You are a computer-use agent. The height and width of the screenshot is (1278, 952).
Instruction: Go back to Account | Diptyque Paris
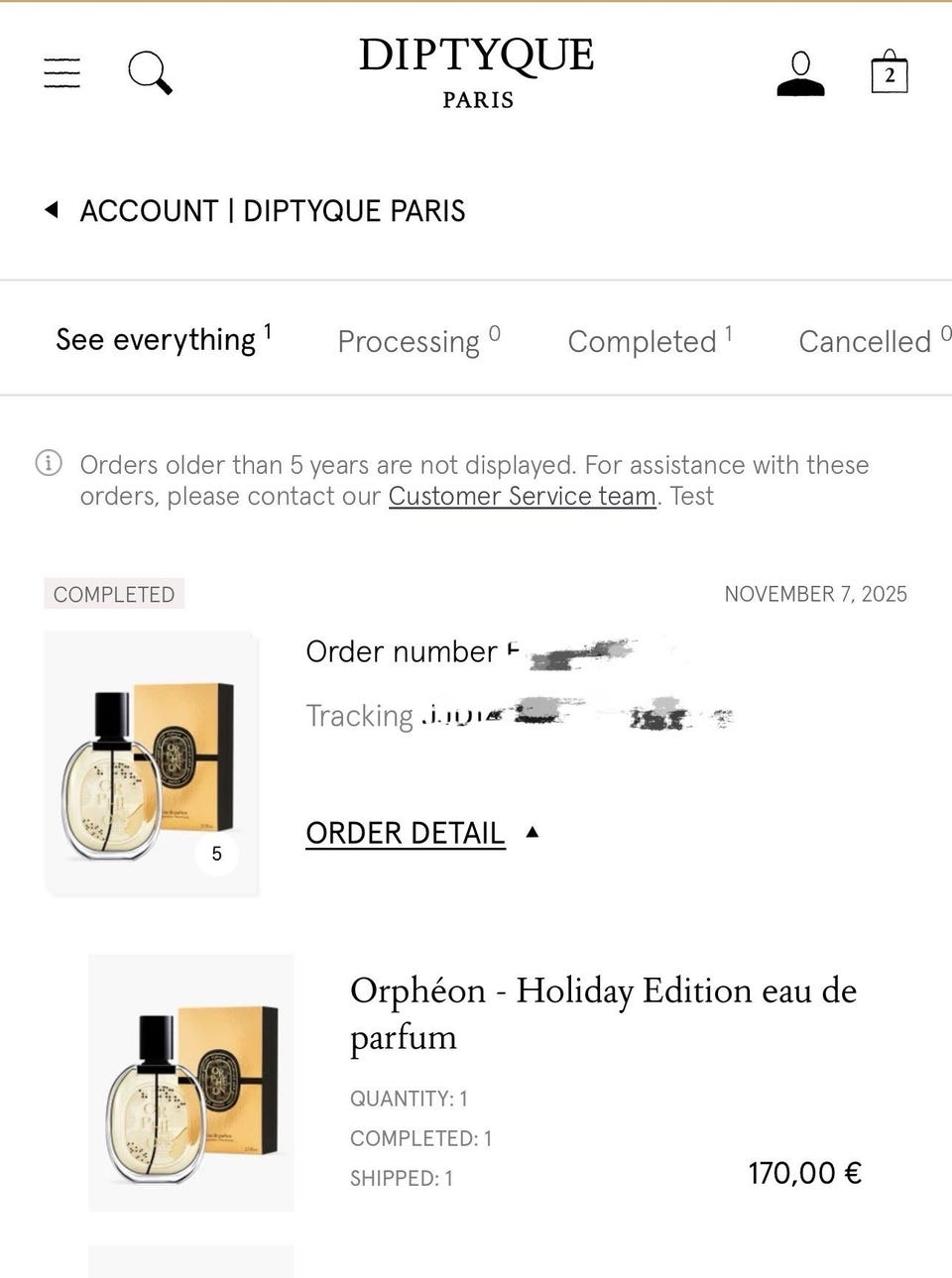[272, 210]
